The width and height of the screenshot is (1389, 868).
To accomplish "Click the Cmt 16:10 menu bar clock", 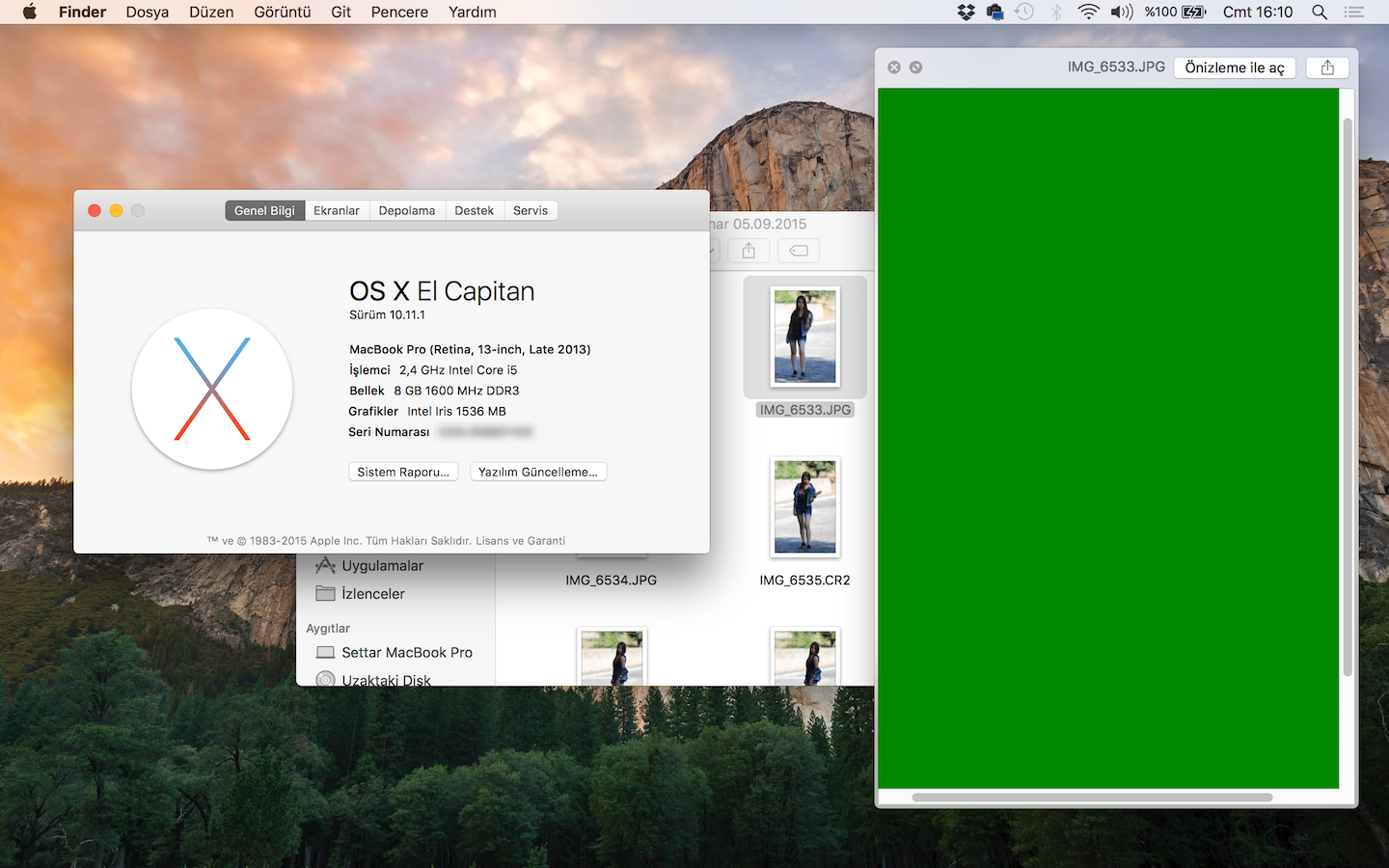I will pyautogui.click(x=1258, y=12).
